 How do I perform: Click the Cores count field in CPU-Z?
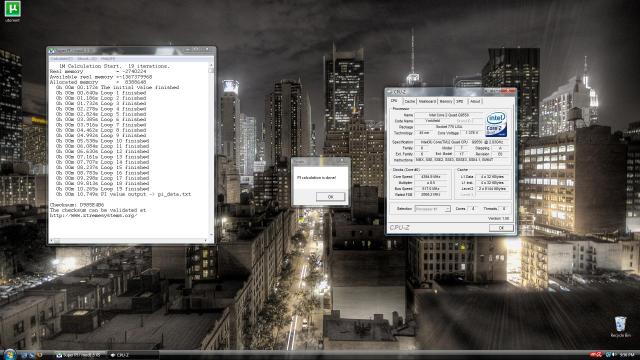pyautogui.click(x=473, y=209)
